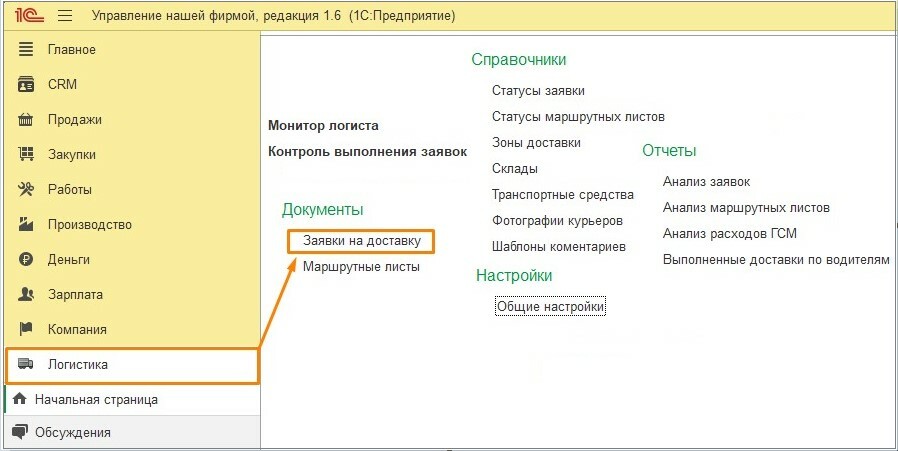Viewport: 898px width, 451px height.
Task: Open Фотографии курьеров catalog
Action: [557, 221]
